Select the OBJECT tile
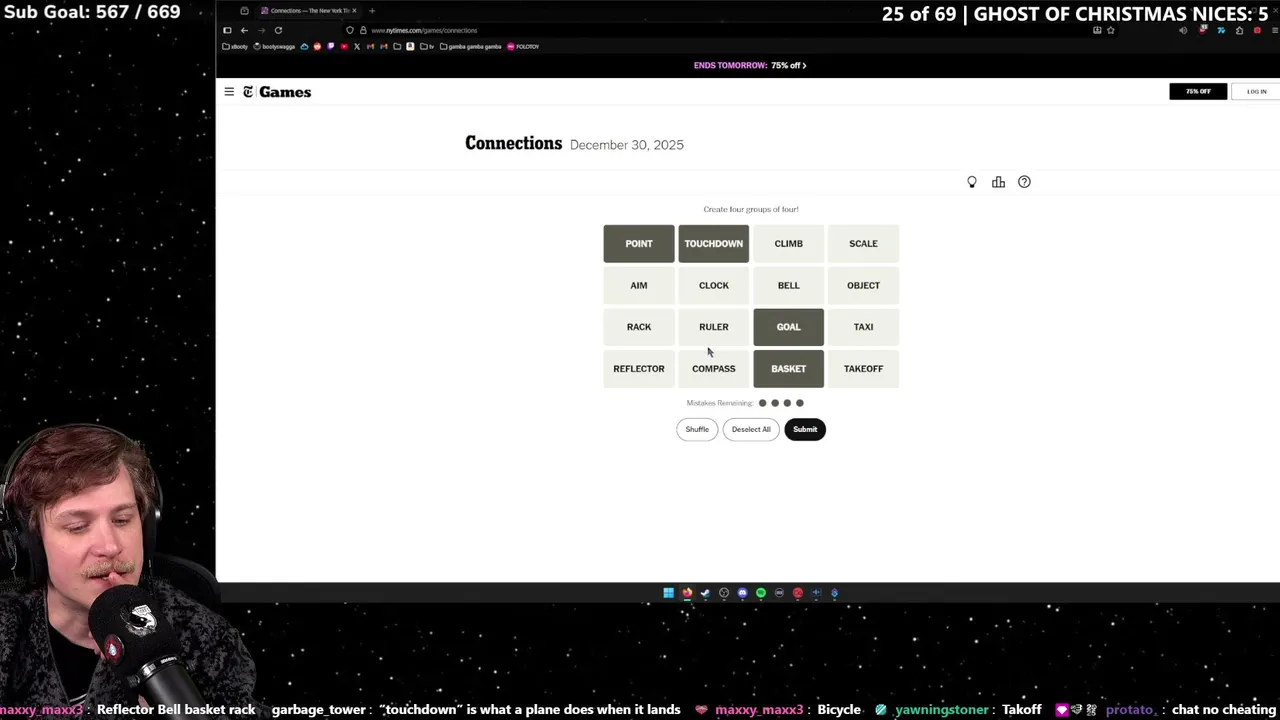This screenshot has height=720, width=1280. tap(863, 285)
